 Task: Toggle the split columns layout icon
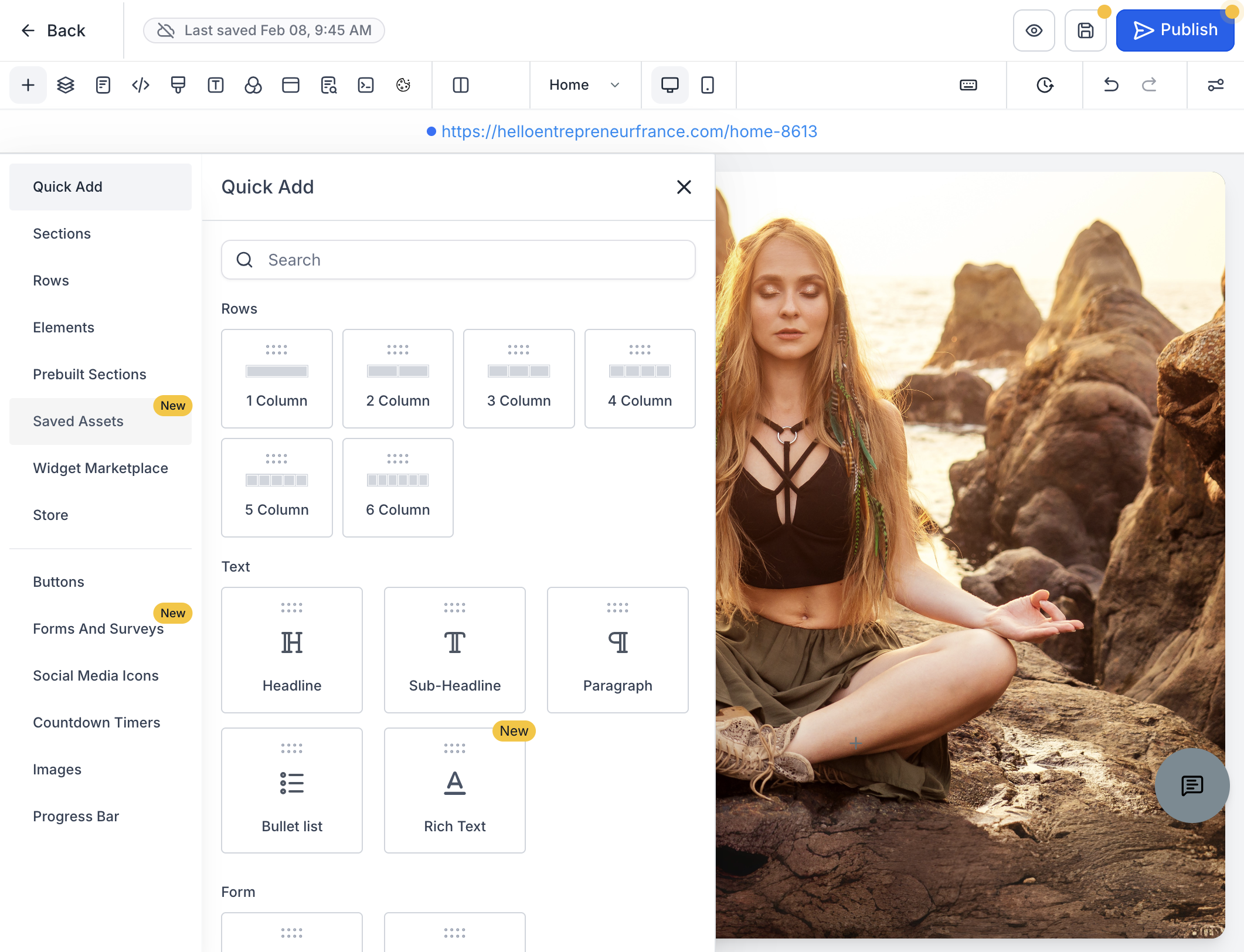[461, 85]
